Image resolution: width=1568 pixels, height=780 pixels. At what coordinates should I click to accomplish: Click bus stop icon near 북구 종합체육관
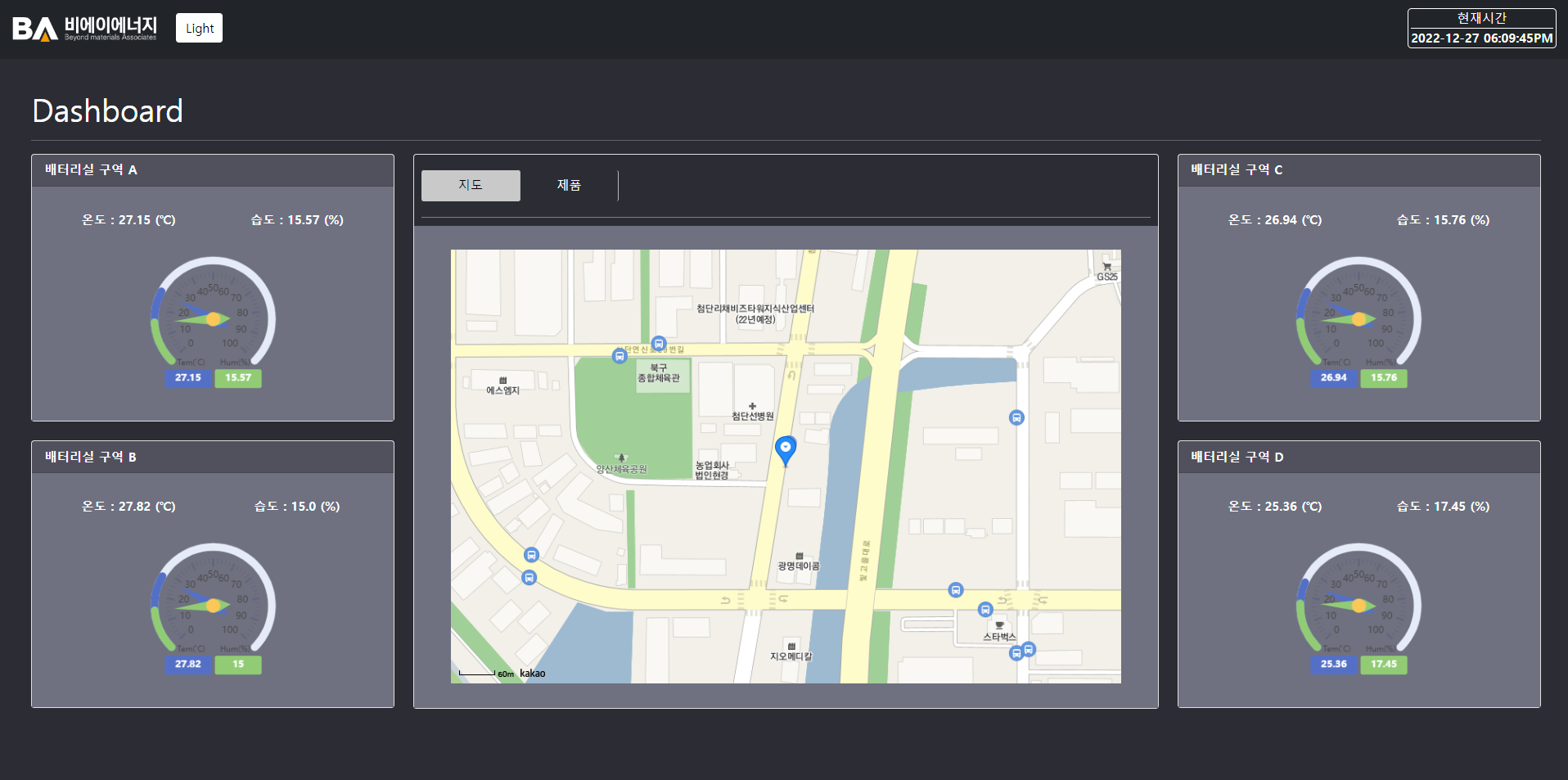[659, 344]
